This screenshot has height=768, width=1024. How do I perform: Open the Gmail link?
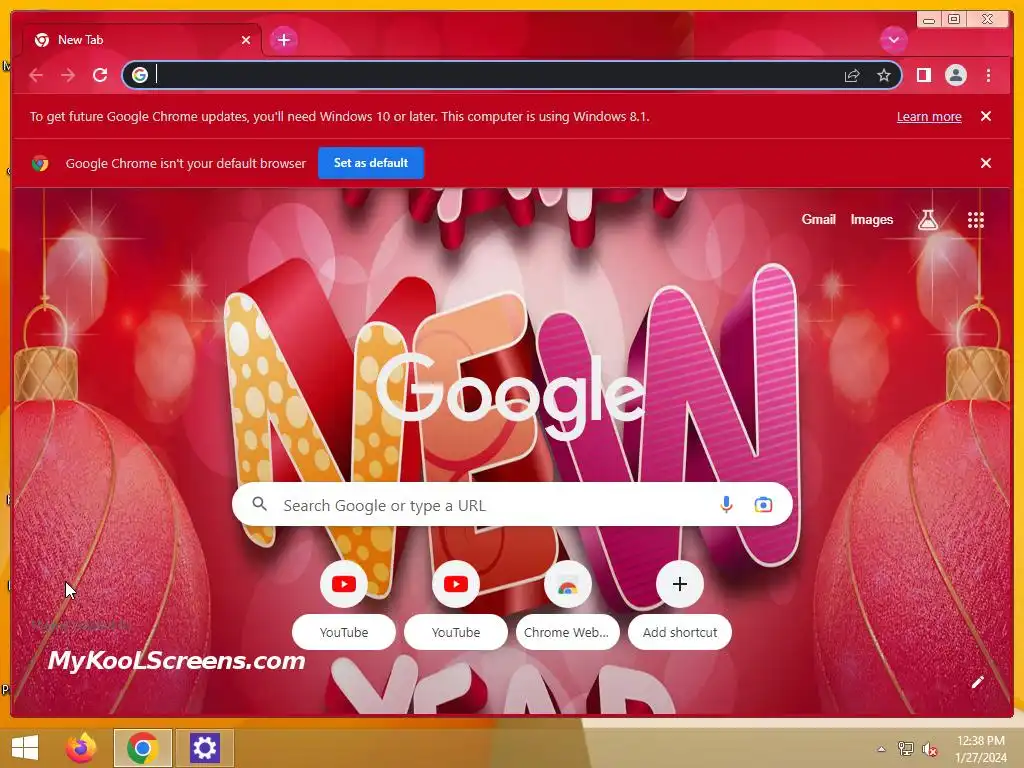coord(818,219)
